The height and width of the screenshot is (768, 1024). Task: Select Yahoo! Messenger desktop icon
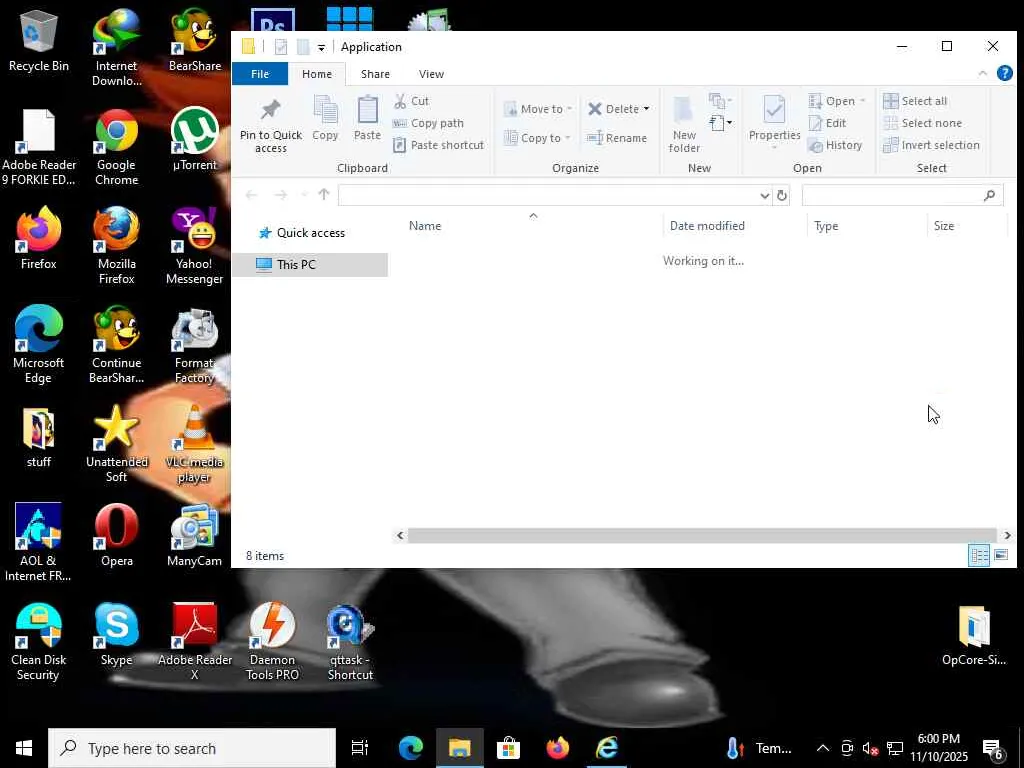(194, 247)
